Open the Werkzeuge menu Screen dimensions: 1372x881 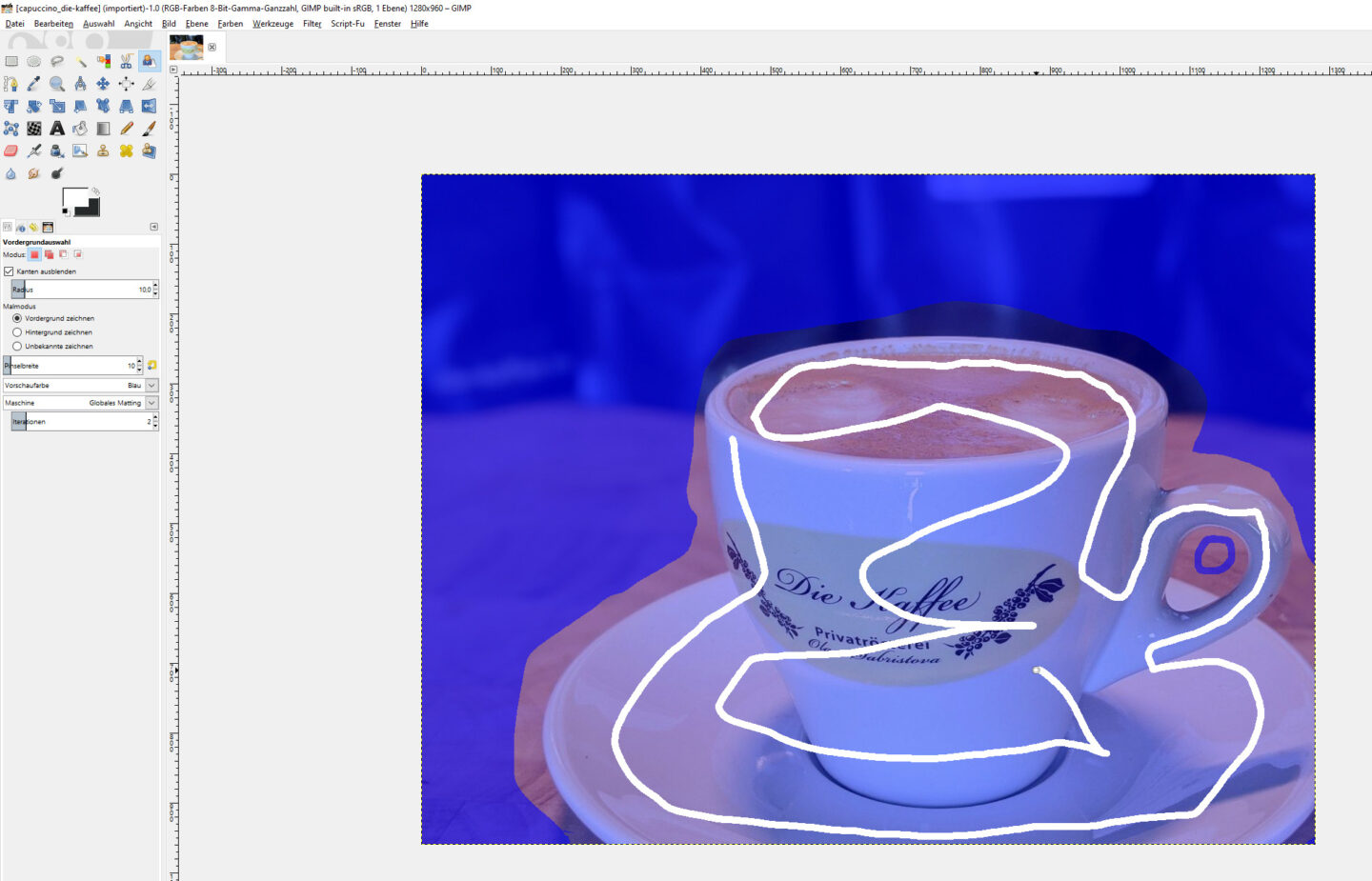coord(272,24)
